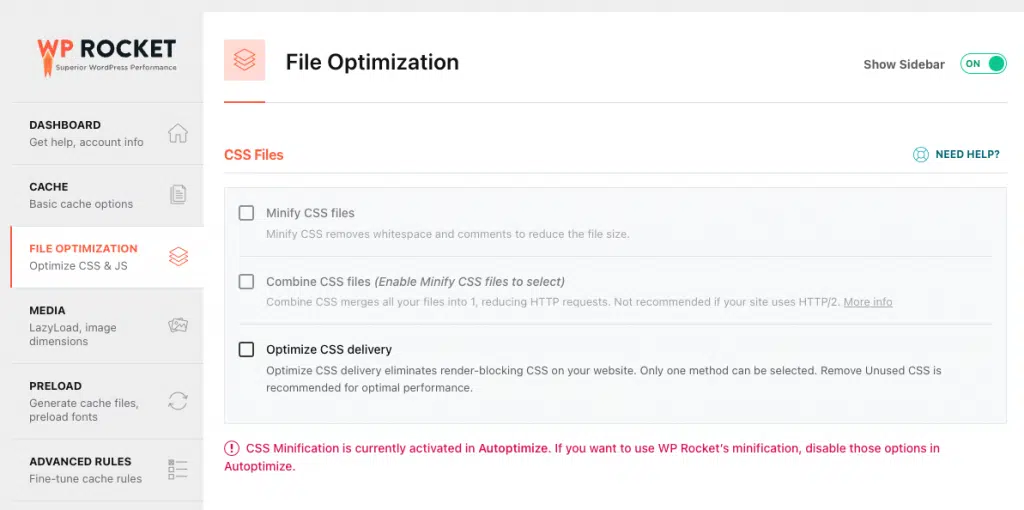Click the Need Help lifebuoy icon

pyautogui.click(x=921, y=155)
